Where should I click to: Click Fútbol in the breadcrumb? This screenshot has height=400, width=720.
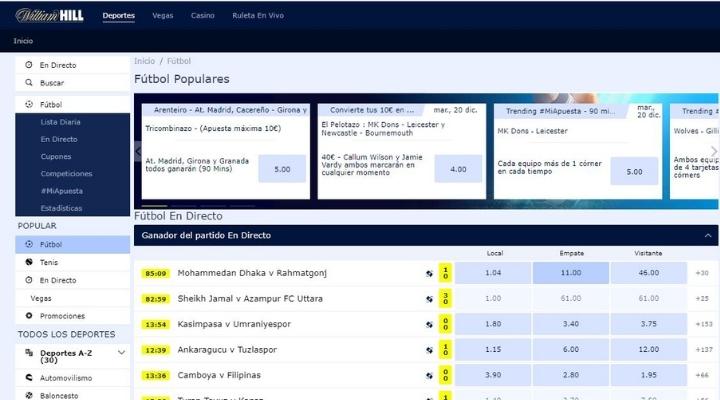click(x=179, y=61)
